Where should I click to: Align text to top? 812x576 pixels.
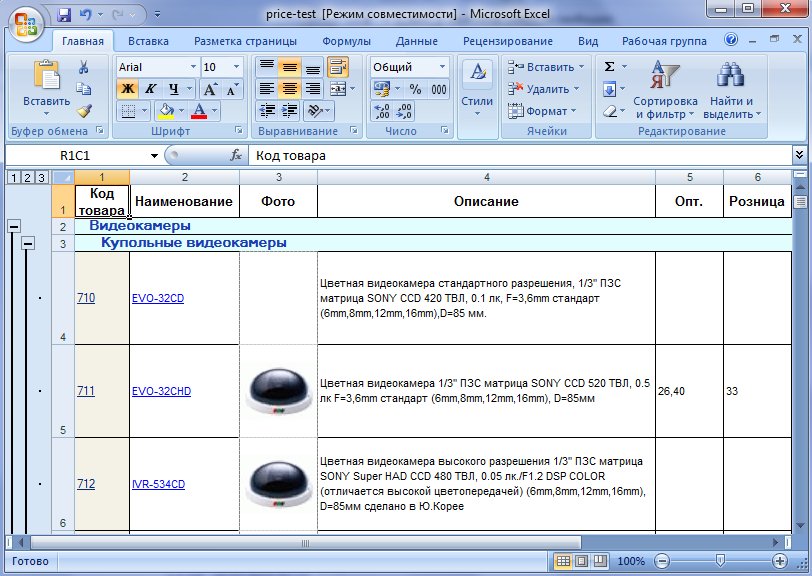(x=267, y=67)
